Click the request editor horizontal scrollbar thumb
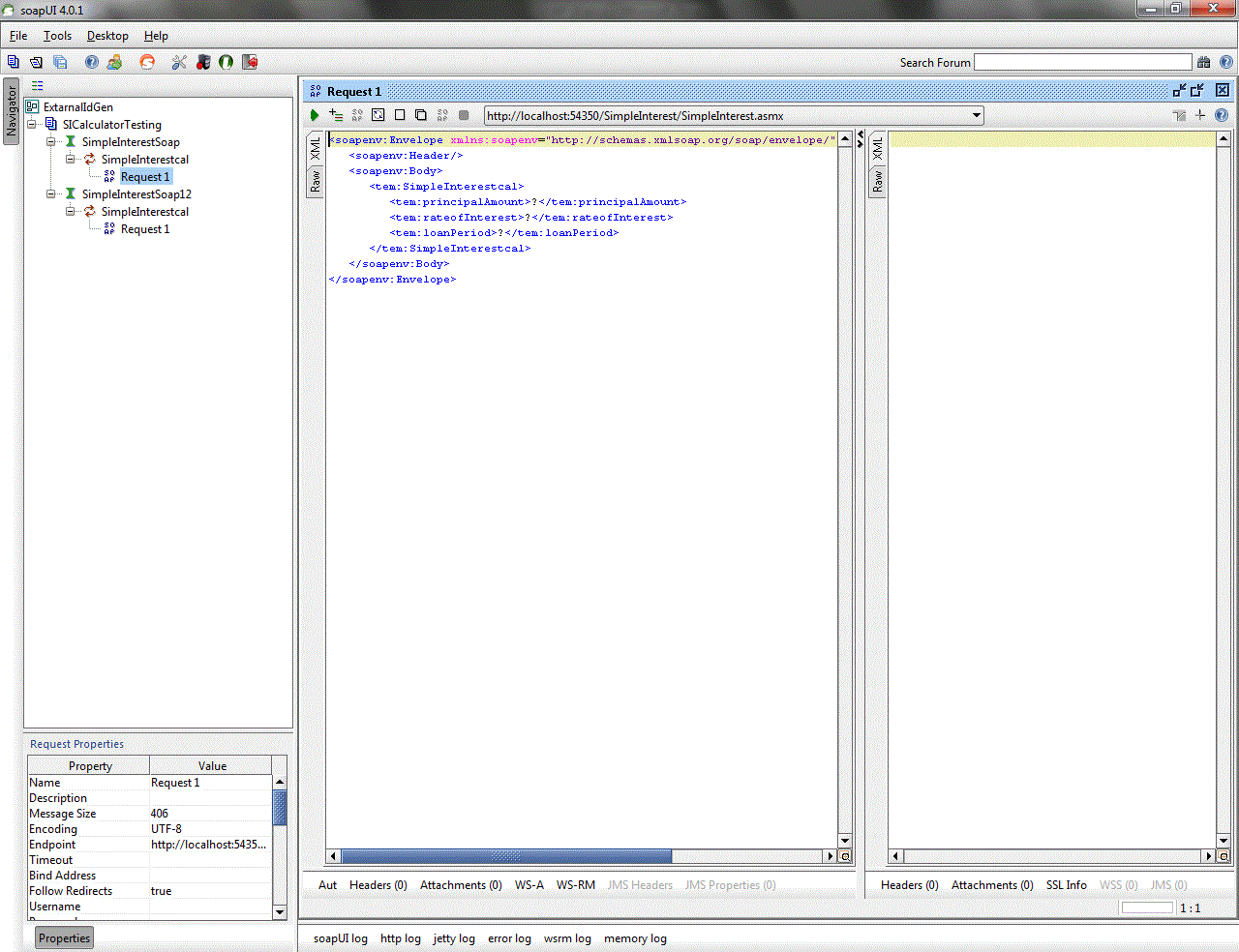Screen dimensions: 1239x952 pyautogui.click(x=506, y=856)
